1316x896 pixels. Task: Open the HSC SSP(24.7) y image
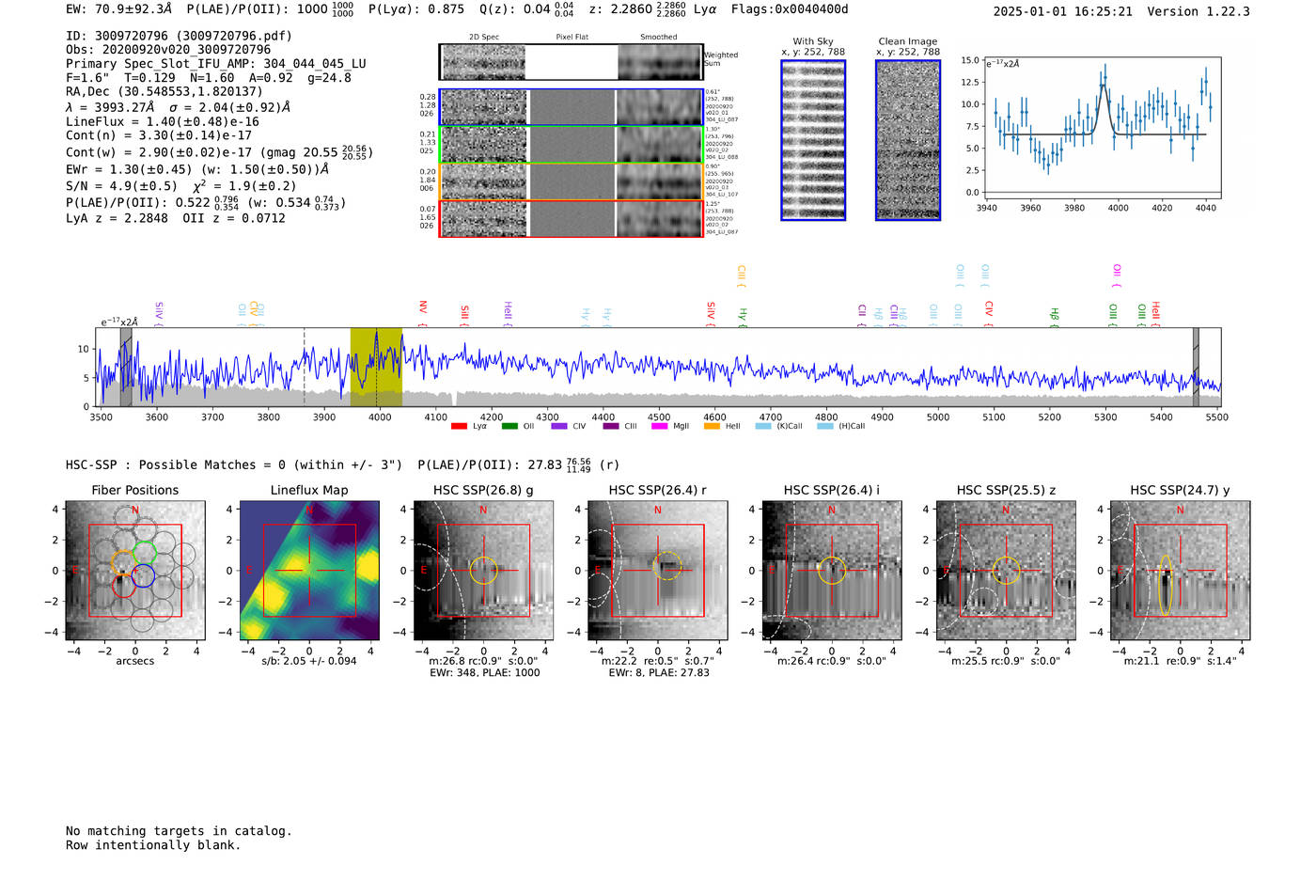pos(1181,571)
